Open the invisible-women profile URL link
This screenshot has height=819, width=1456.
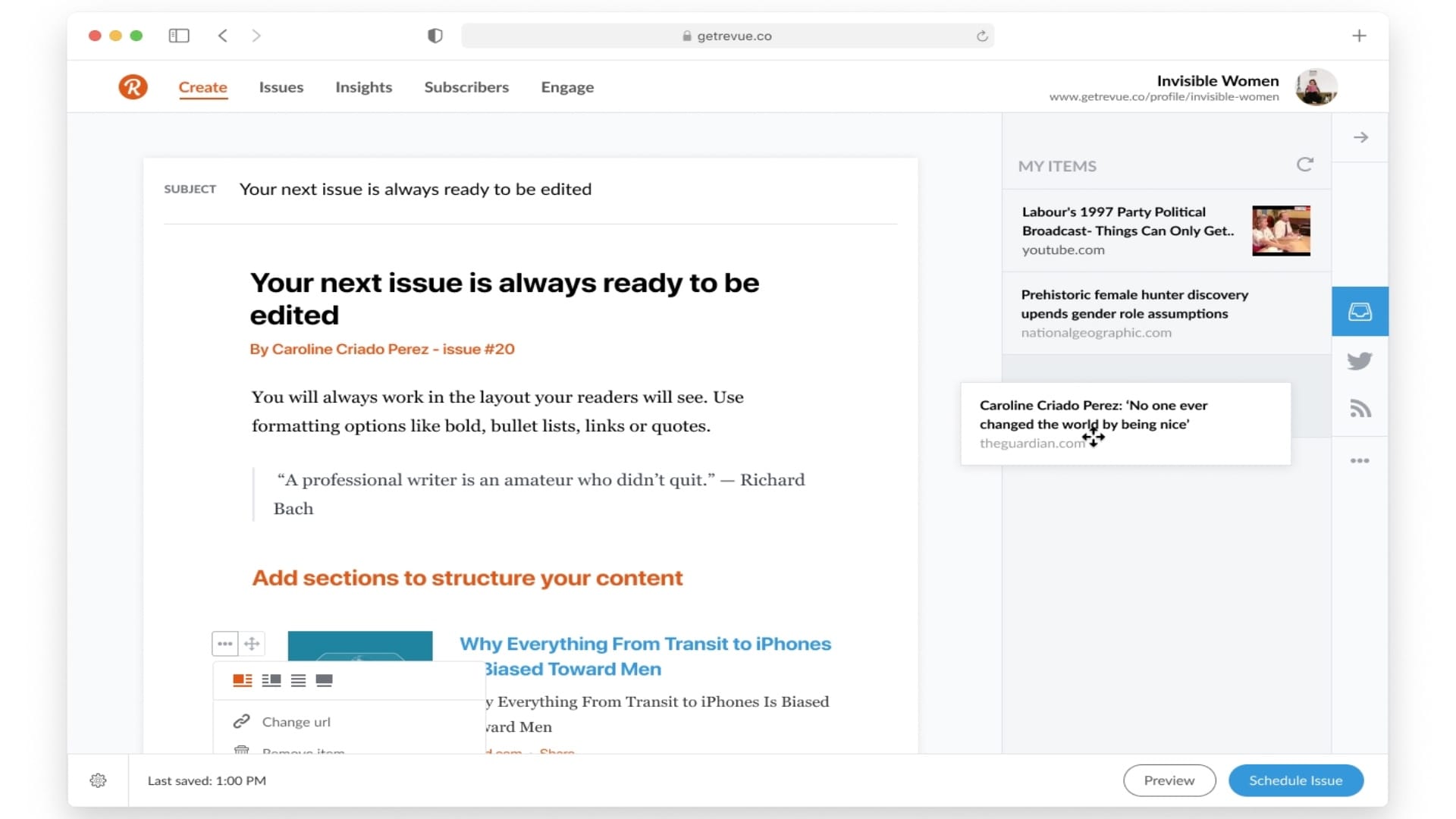(x=1164, y=97)
